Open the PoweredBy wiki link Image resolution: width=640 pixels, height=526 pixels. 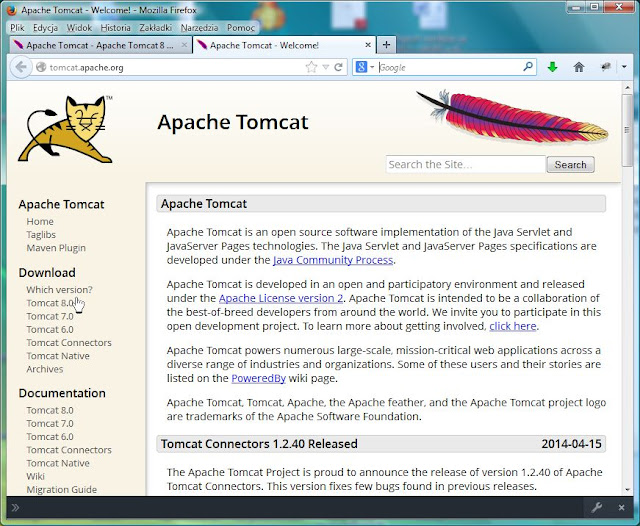click(x=258, y=378)
